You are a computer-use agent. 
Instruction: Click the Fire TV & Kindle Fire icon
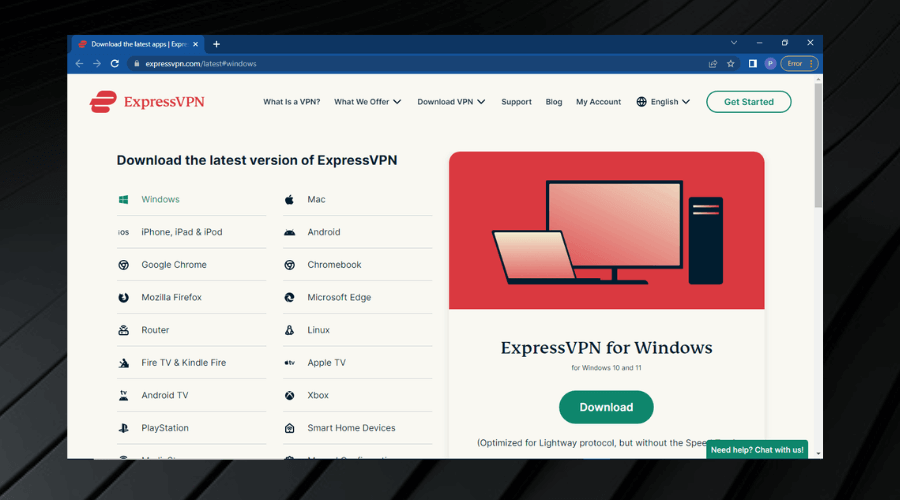click(x=123, y=363)
